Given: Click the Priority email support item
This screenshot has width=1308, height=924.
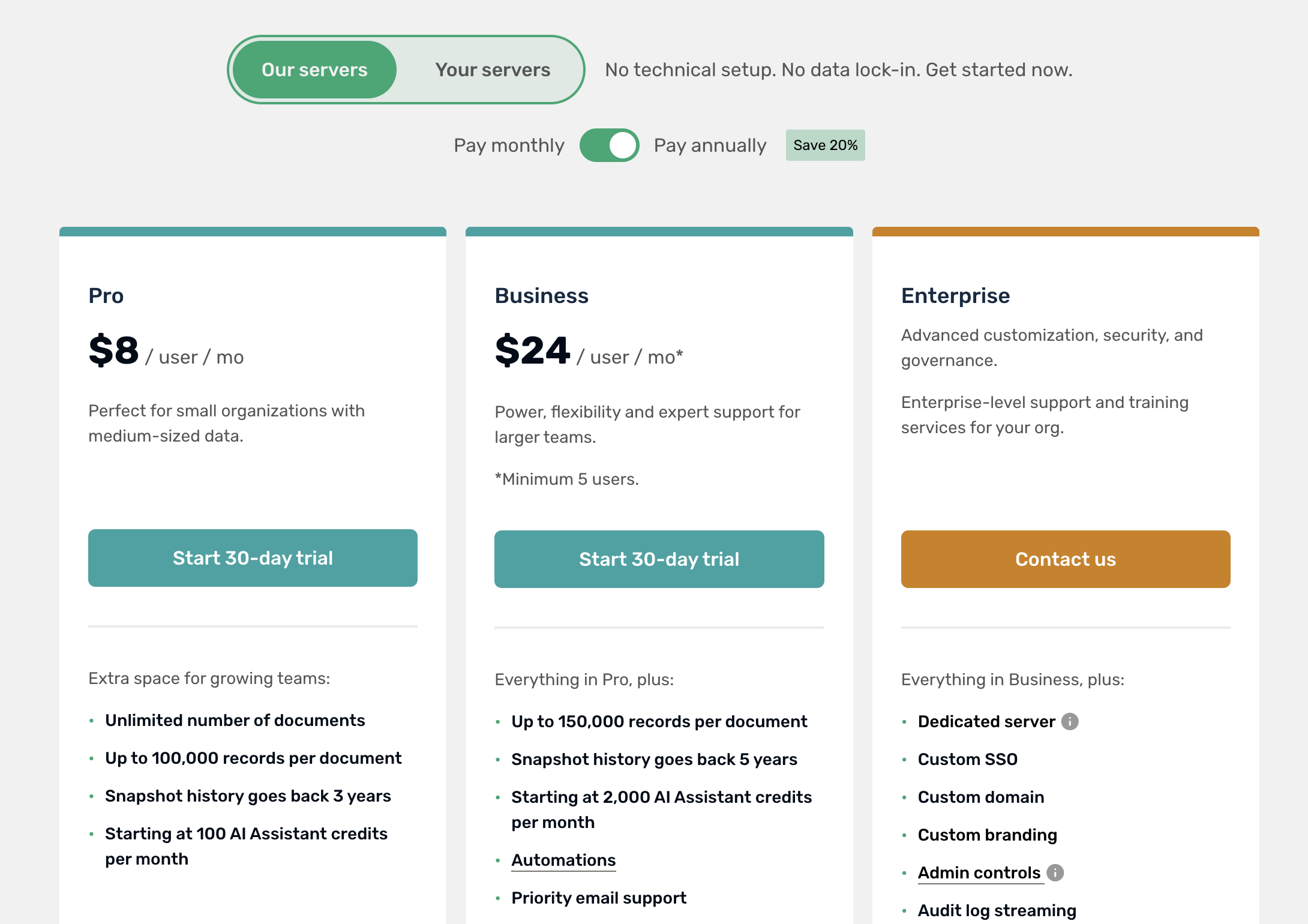Looking at the screenshot, I should pyautogui.click(x=599, y=898).
